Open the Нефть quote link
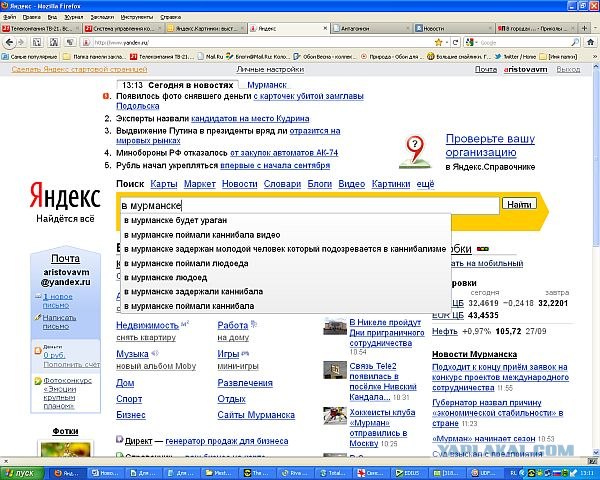The height and width of the screenshot is (480, 600). 445,331
